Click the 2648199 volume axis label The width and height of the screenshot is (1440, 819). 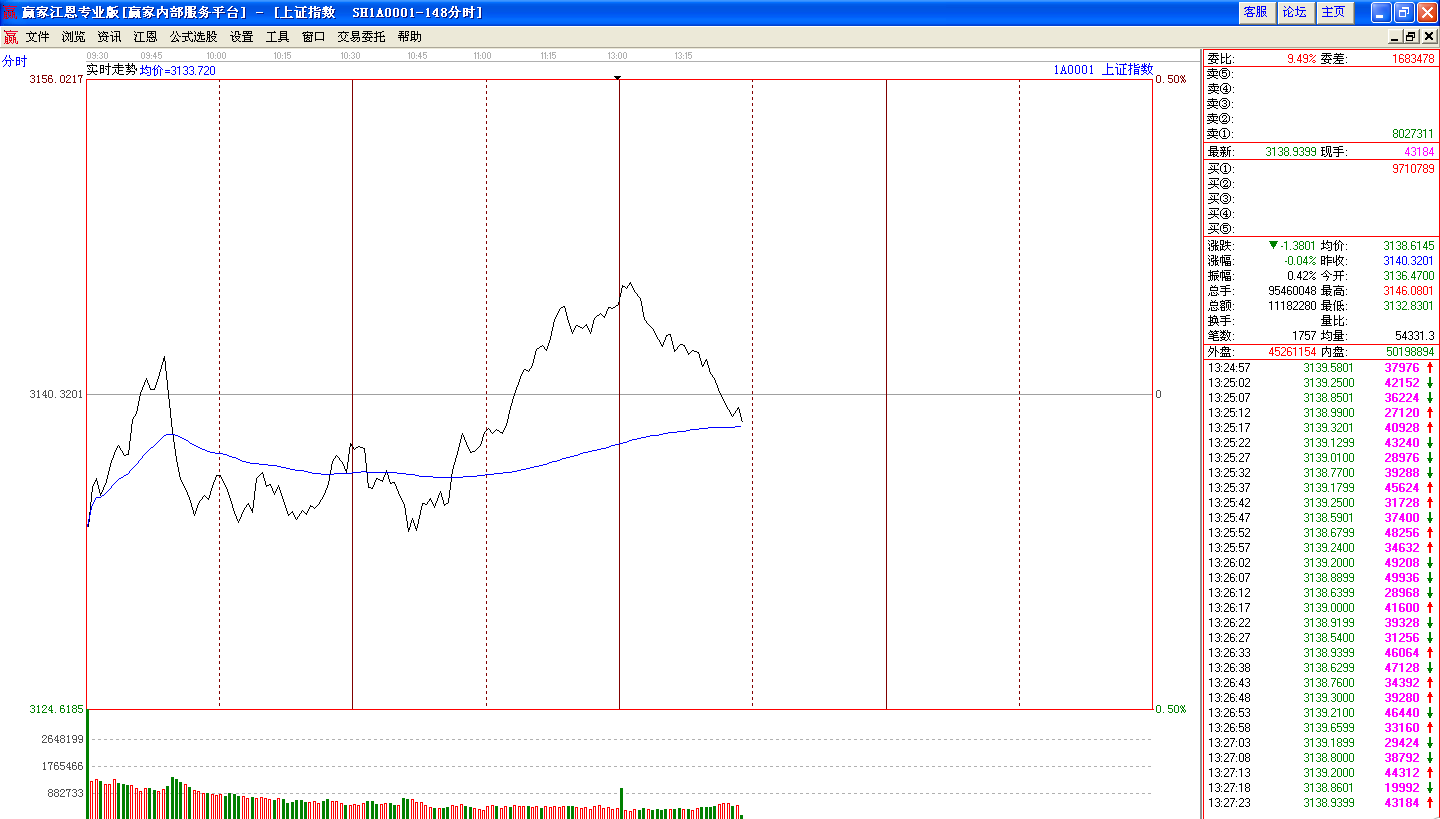point(62,739)
